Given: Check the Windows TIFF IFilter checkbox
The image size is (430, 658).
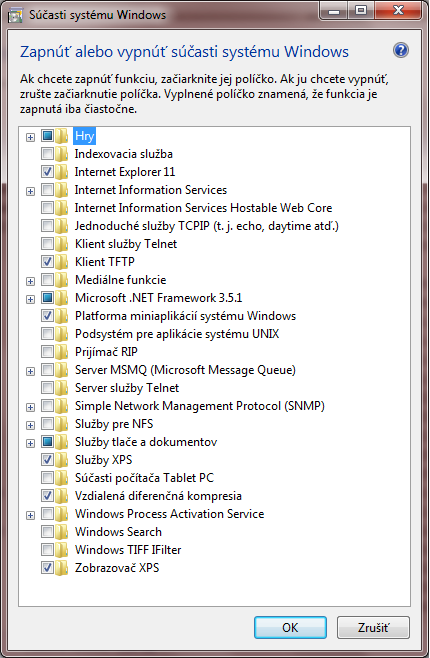Looking at the screenshot, I should click(47, 550).
